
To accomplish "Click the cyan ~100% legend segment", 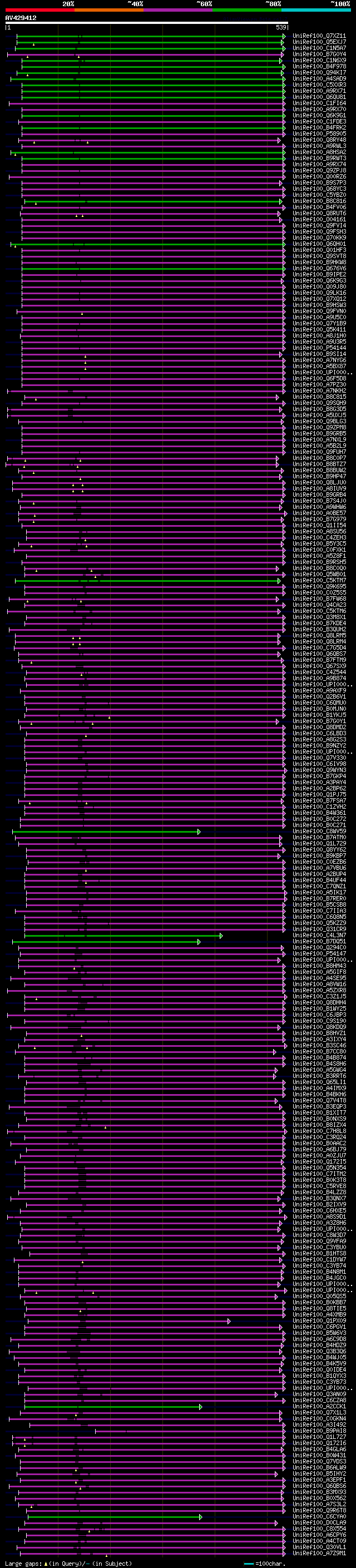I will click(x=316, y=10).
